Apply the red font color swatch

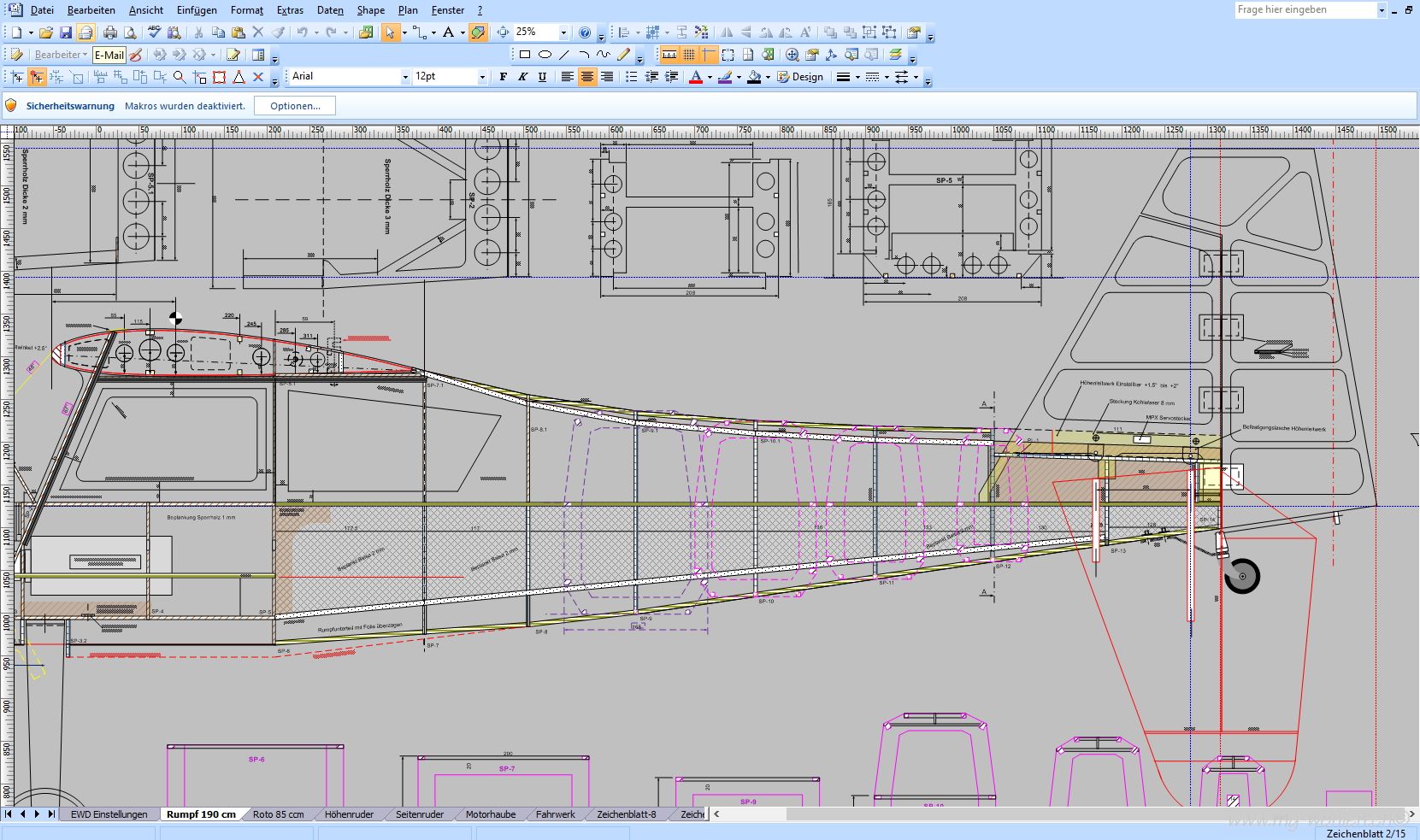(x=696, y=77)
